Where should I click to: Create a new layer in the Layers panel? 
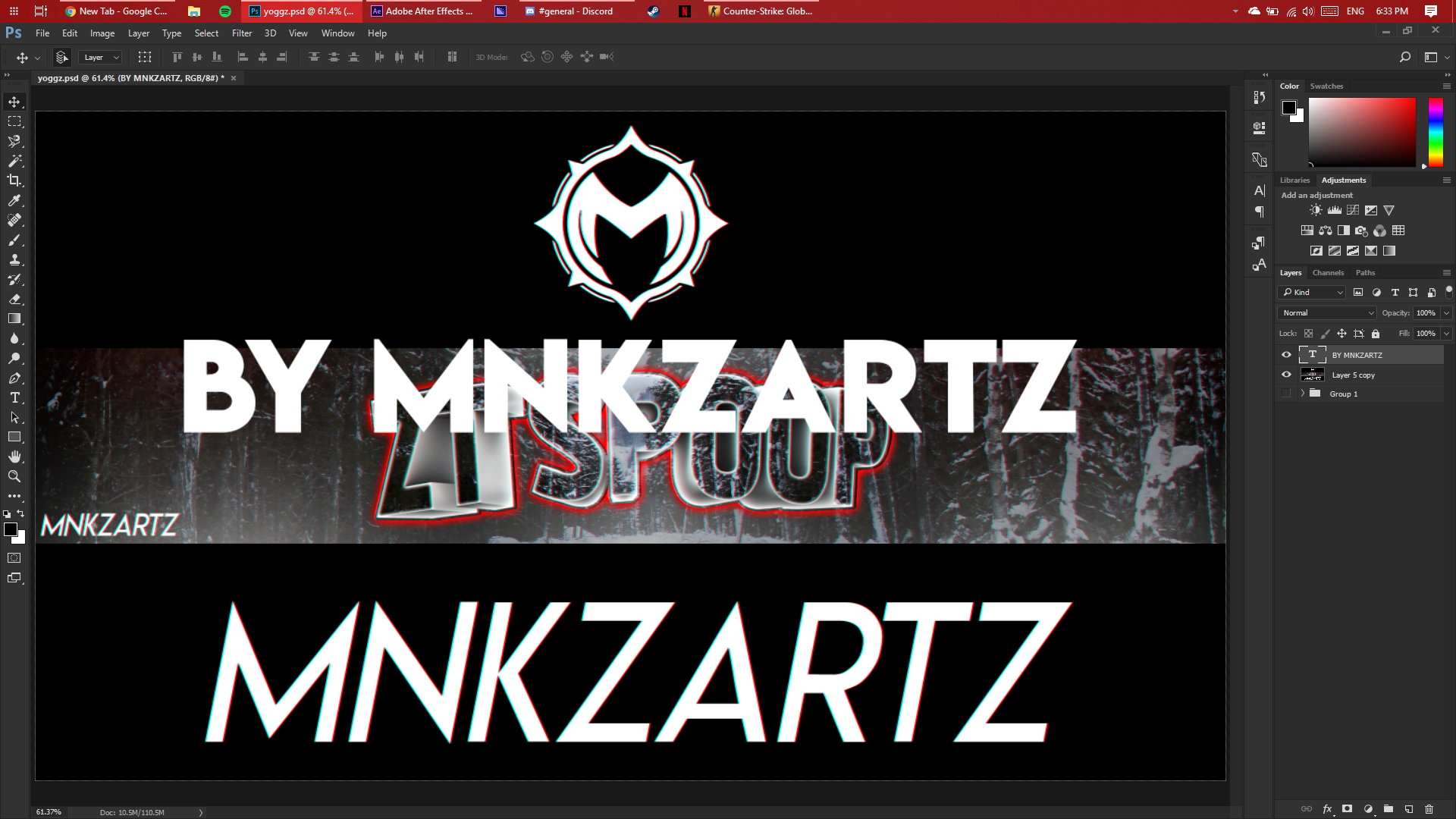pyautogui.click(x=1409, y=809)
